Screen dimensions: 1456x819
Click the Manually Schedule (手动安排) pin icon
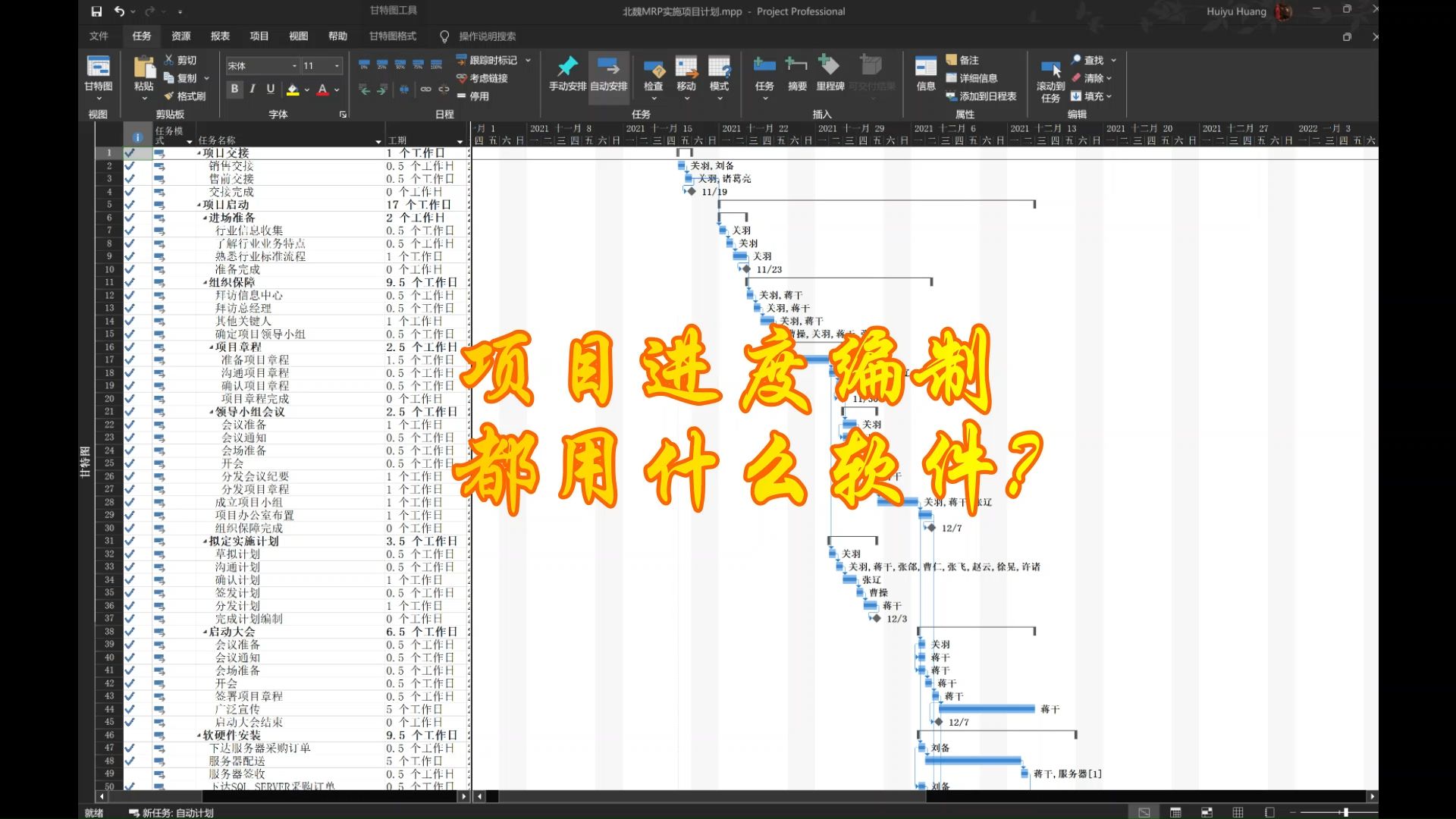[567, 67]
